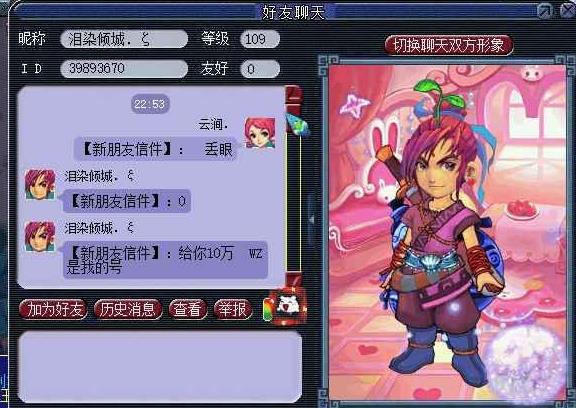Click the green-red color bar icon

pyautogui.click(x=268, y=309)
